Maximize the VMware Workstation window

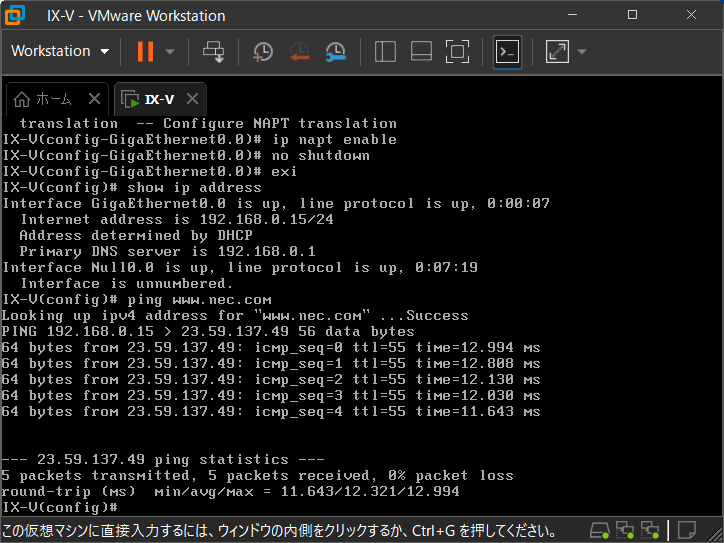click(x=632, y=15)
